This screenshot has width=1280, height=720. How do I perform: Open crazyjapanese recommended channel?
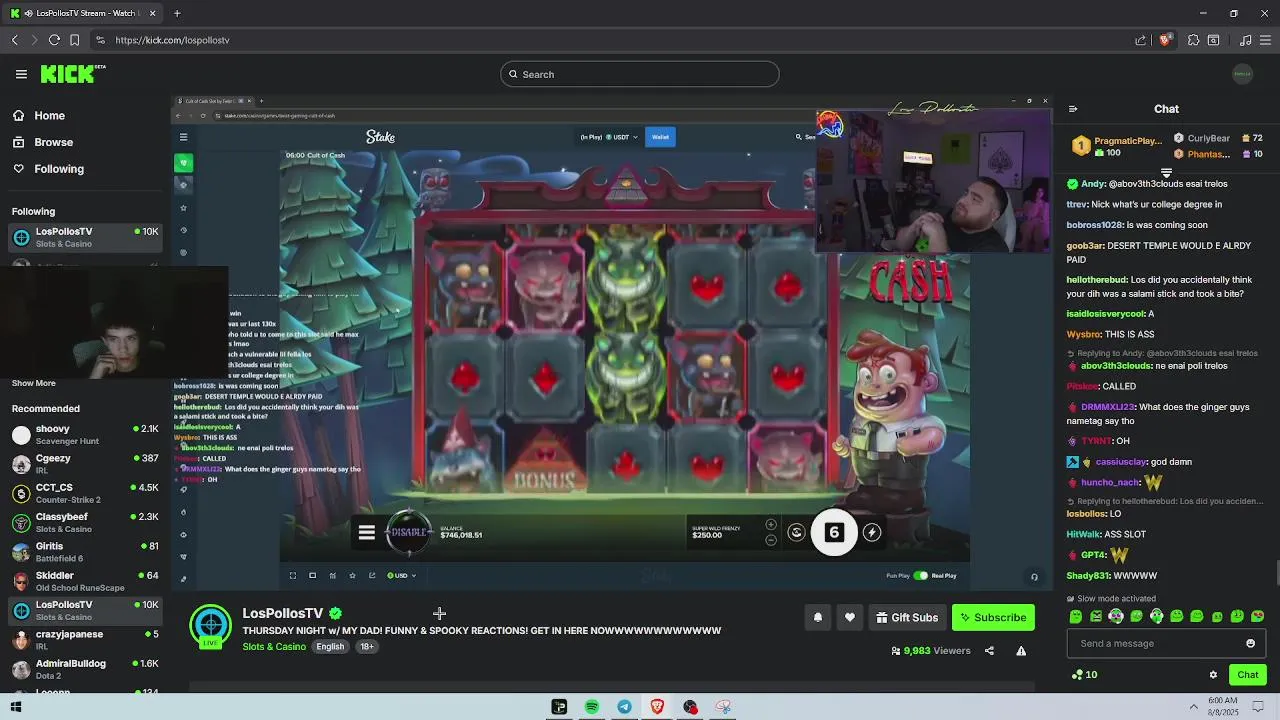click(x=84, y=639)
